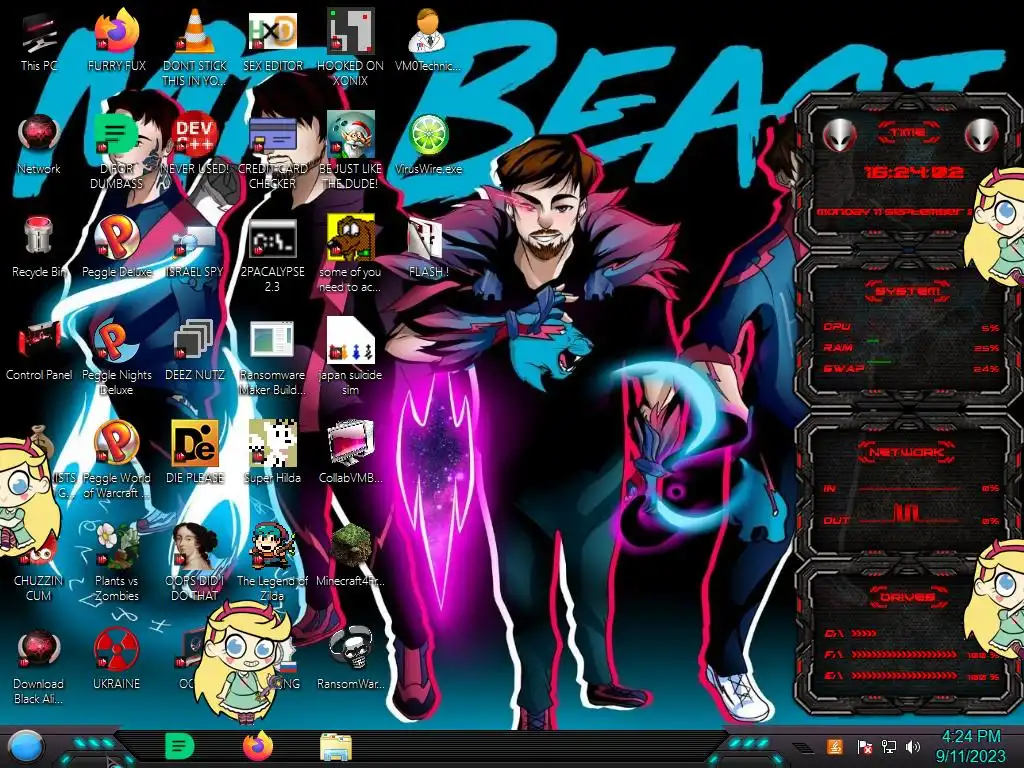Open File Explorer from the taskbar
Viewport: 1024px width, 768px height.
point(336,747)
